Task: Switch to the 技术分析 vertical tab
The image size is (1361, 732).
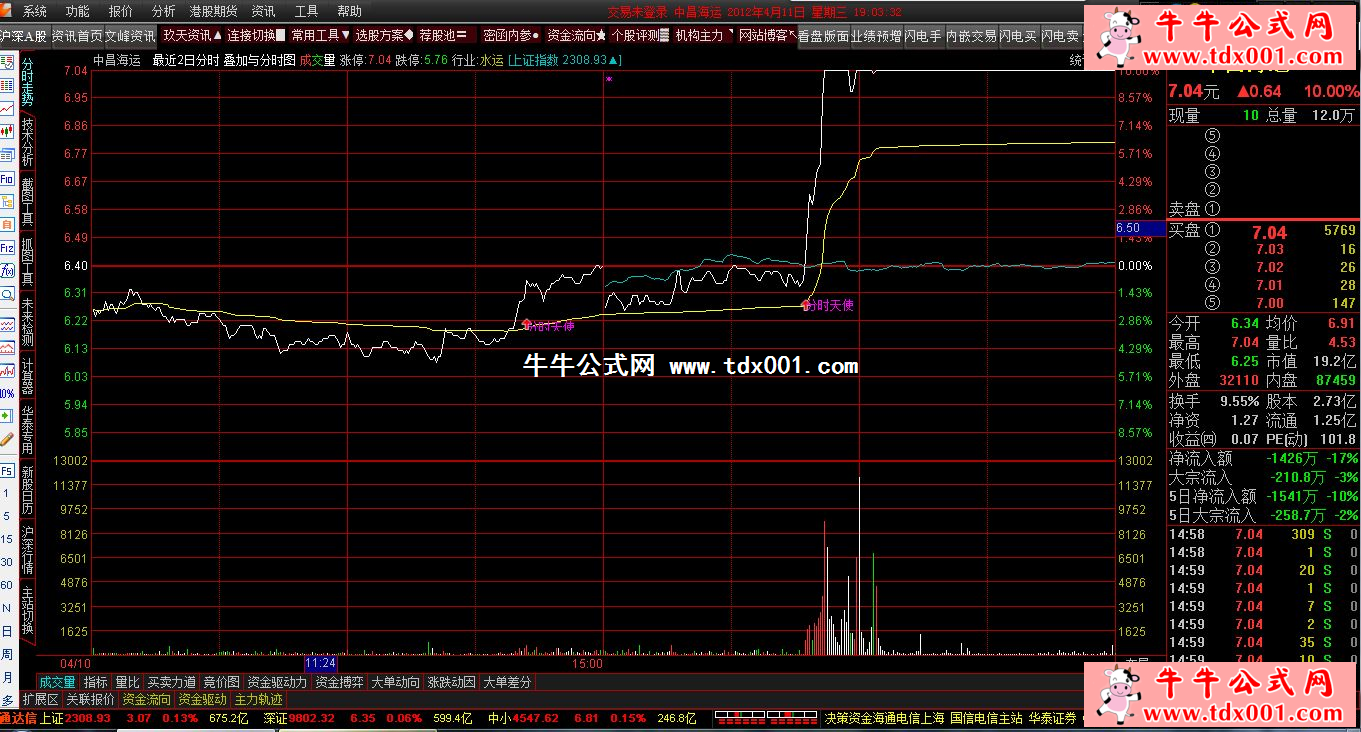Action: click(x=27, y=142)
